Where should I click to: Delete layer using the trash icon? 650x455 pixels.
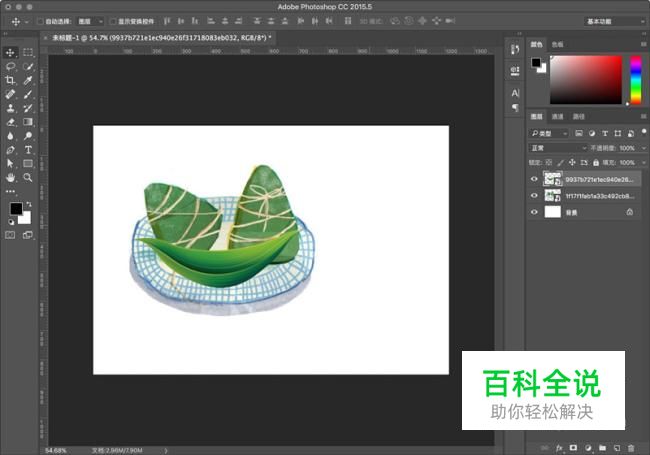[x=632, y=447]
